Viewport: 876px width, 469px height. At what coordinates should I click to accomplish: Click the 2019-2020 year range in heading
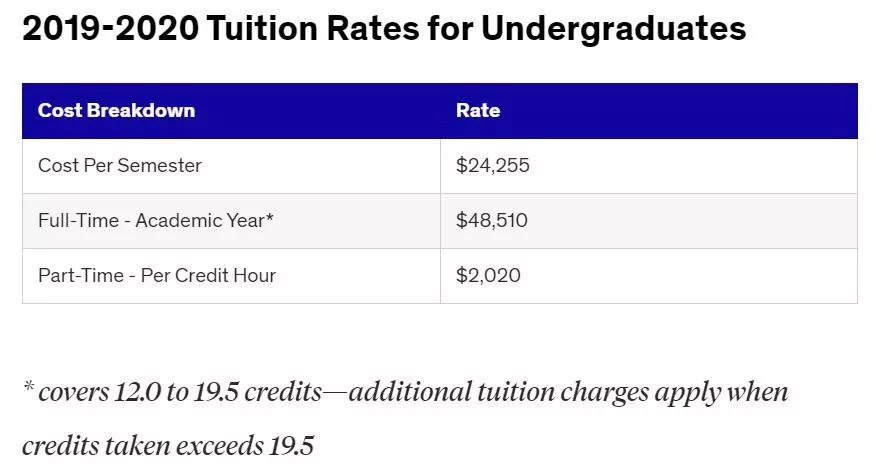tap(111, 28)
